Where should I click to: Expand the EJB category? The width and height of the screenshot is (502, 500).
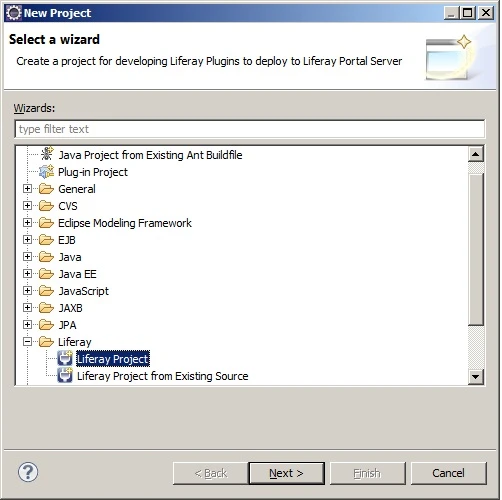tap(27, 240)
